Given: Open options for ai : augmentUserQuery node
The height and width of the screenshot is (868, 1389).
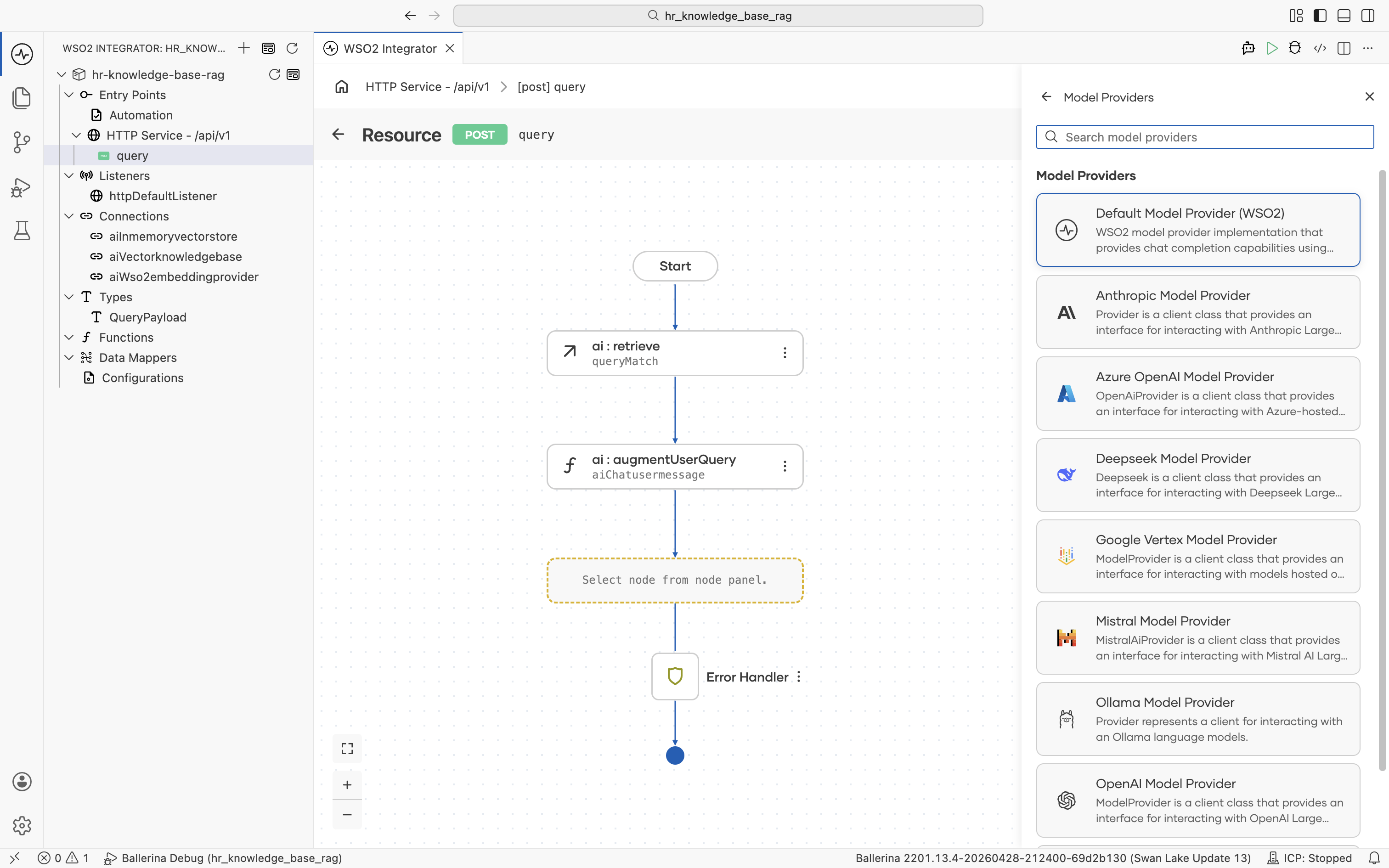Looking at the screenshot, I should point(785,466).
